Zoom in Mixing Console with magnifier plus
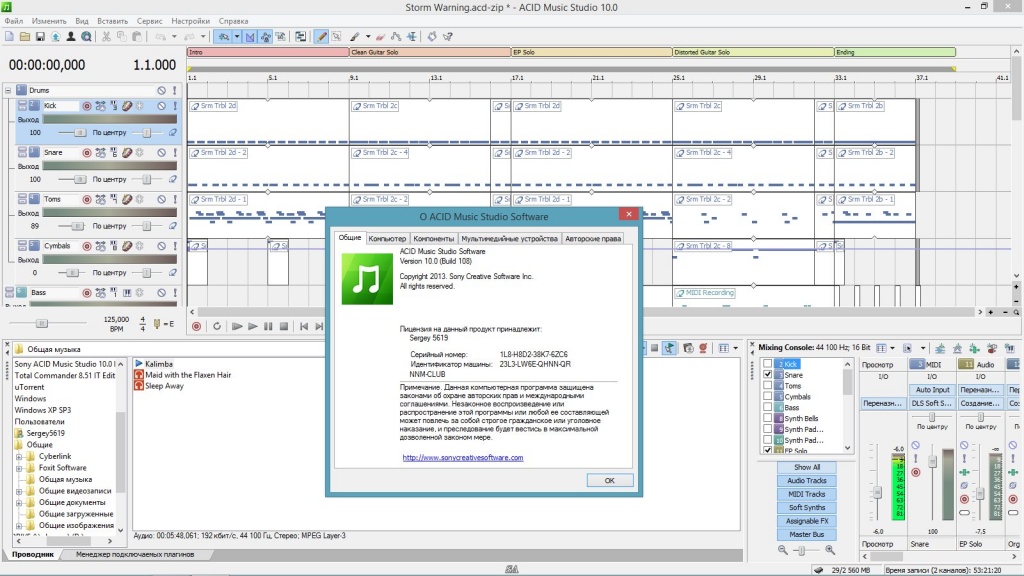The width and height of the screenshot is (1024, 576). click(830, 551)
